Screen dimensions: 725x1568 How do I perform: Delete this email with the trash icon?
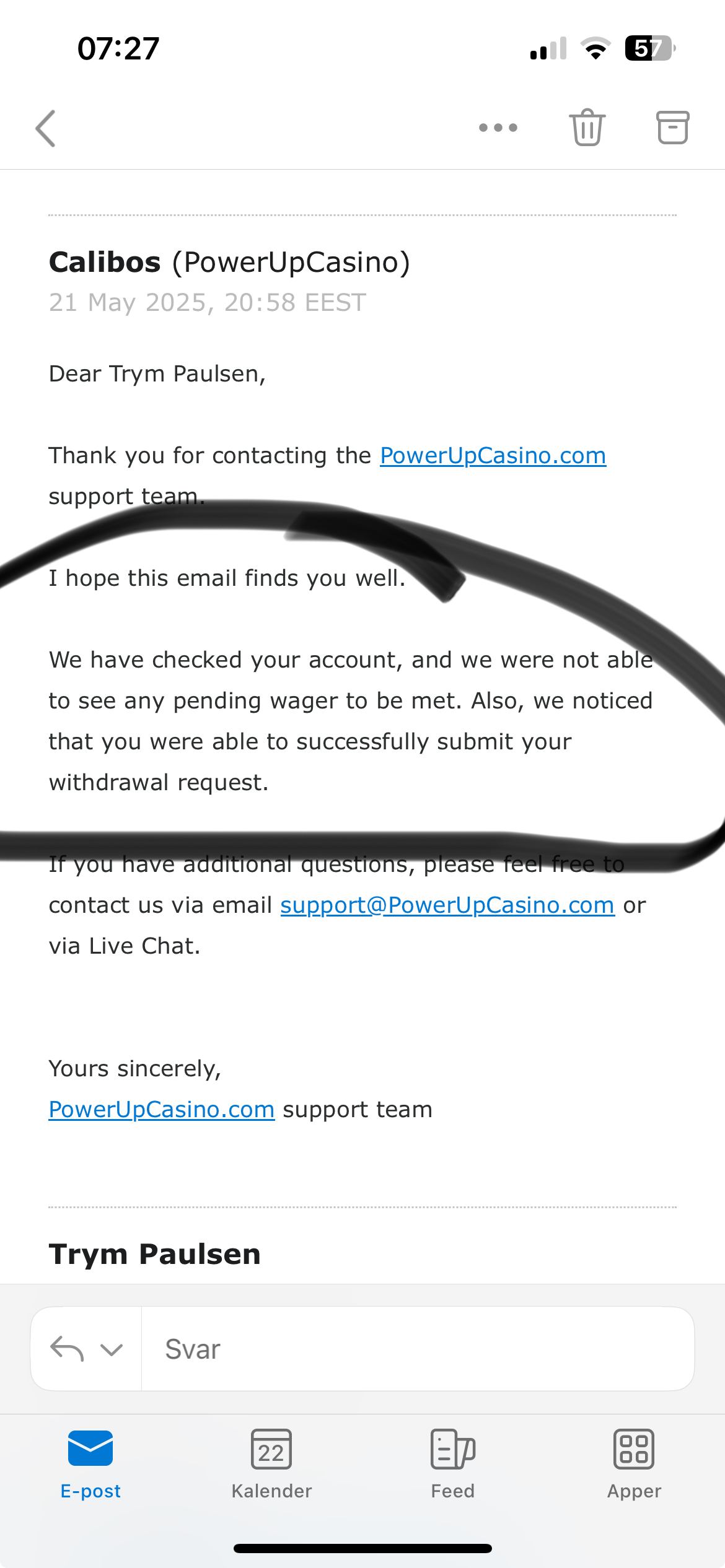click(x=586, y=128)
